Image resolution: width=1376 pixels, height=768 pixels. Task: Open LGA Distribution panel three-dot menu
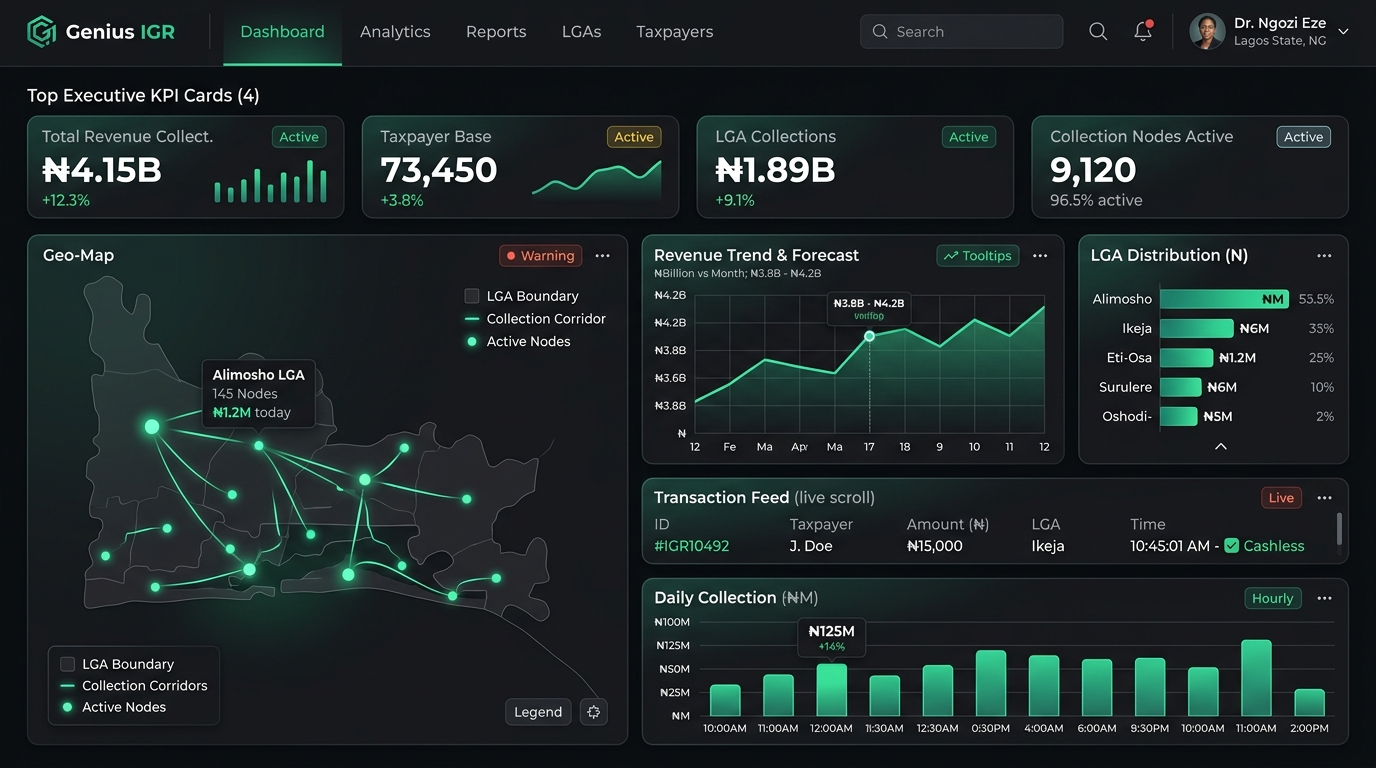point(1324,256)
